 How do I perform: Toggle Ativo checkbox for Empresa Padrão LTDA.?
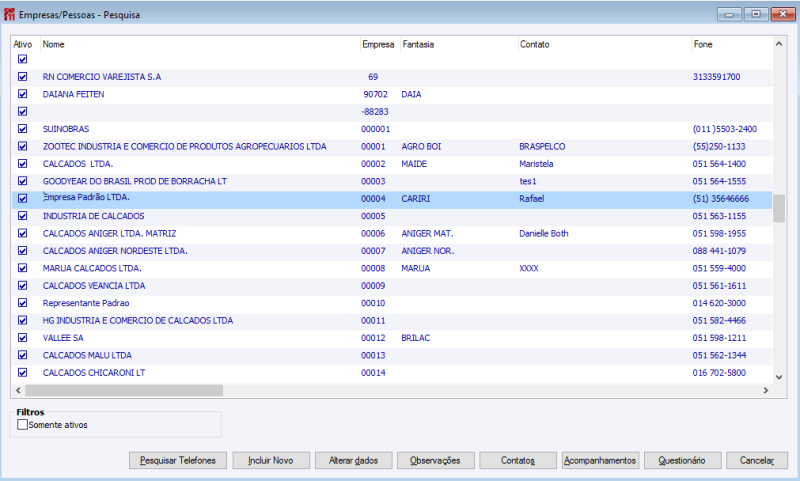pyautogui.click(x=22, y=198)
